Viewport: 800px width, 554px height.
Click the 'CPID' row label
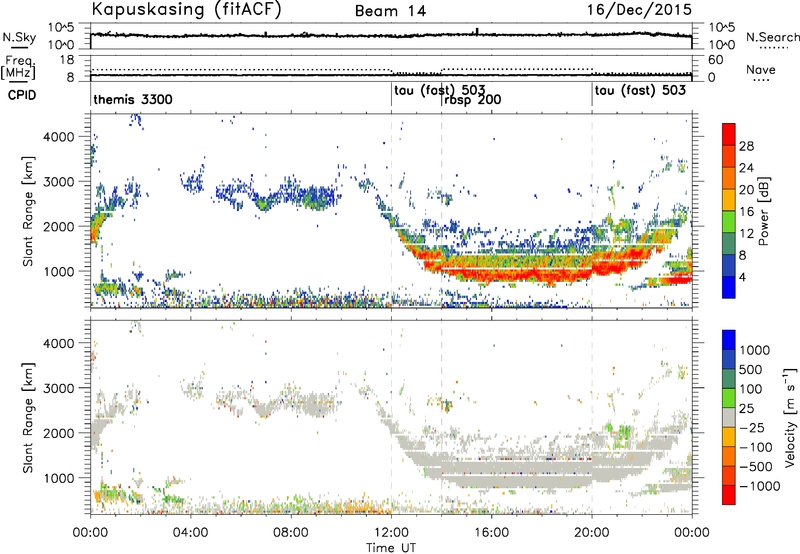(22, 95)
